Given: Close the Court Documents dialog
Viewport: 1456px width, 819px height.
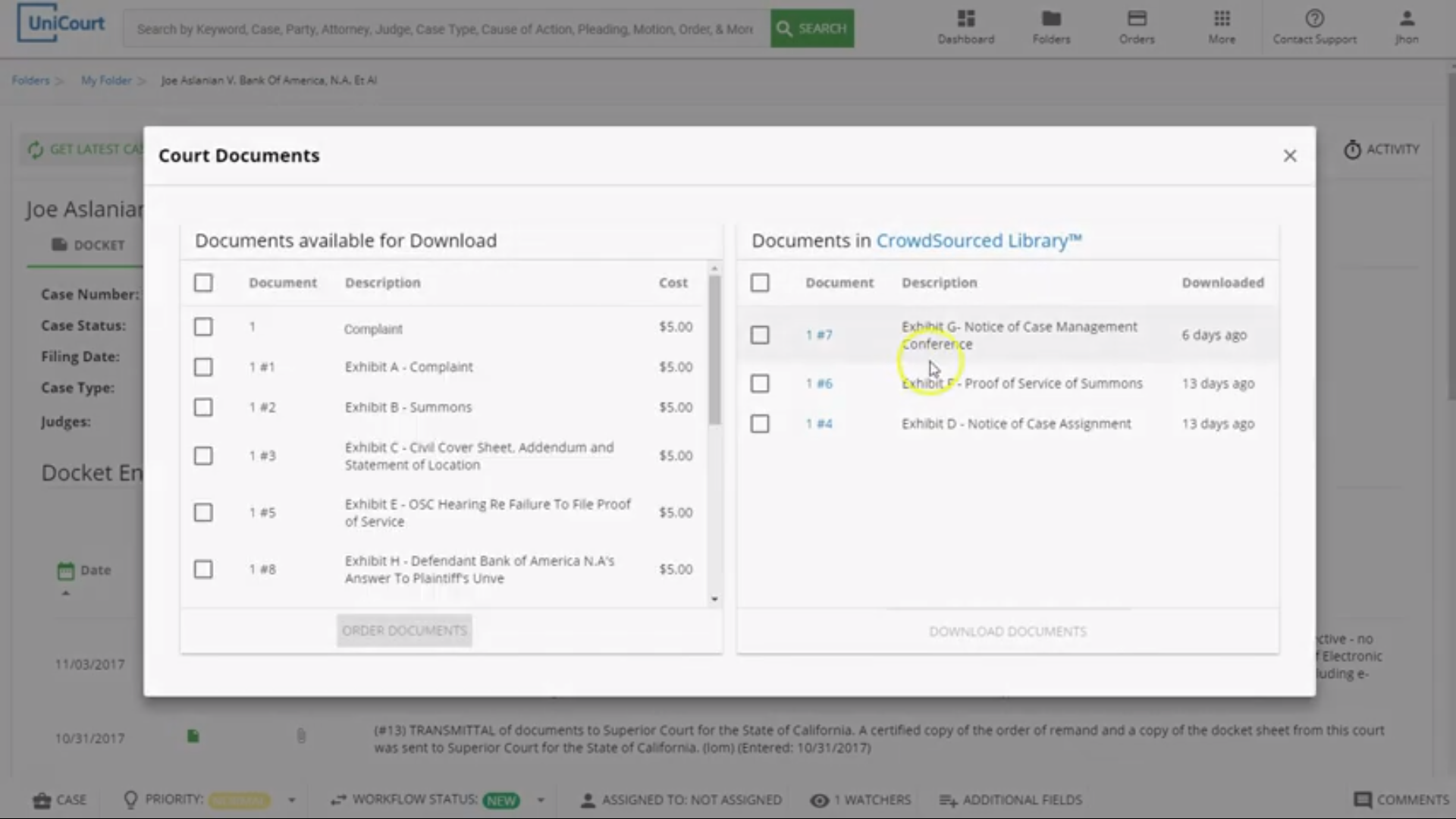Looking at the screenshot, I should (1290, 155).
